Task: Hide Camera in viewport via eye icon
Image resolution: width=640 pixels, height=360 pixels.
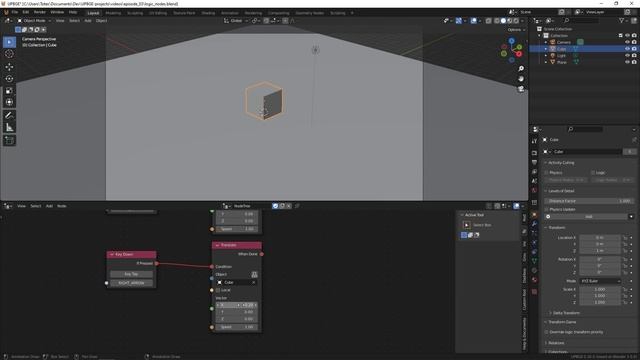Action: click(x=627, y=42)
